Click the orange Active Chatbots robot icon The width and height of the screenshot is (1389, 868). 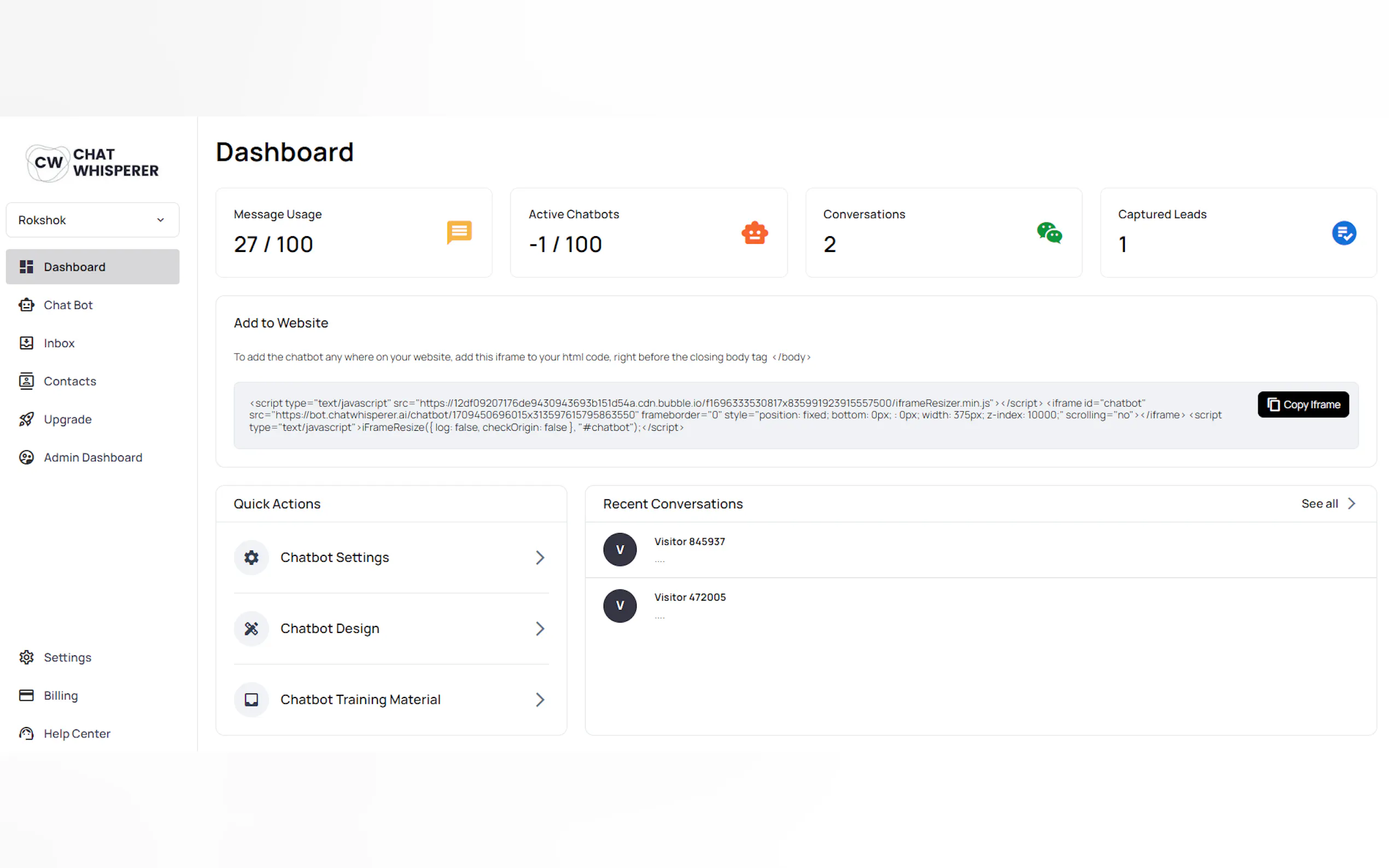[x=754, y=233]
